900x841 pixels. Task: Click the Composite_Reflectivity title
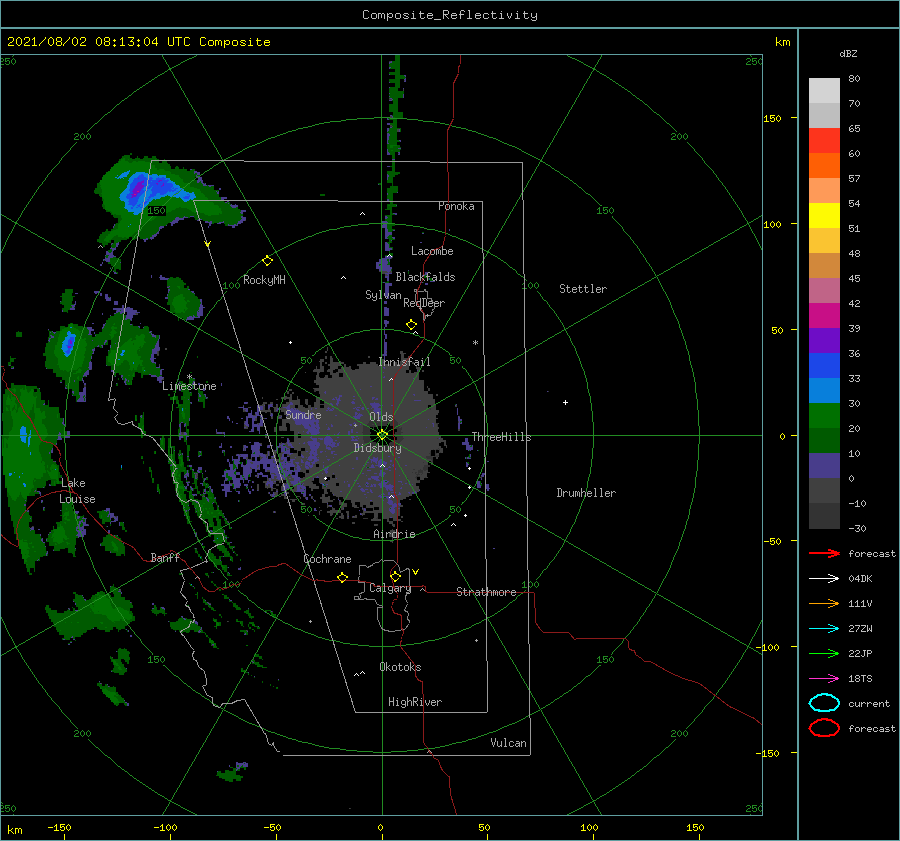[450, 15]
